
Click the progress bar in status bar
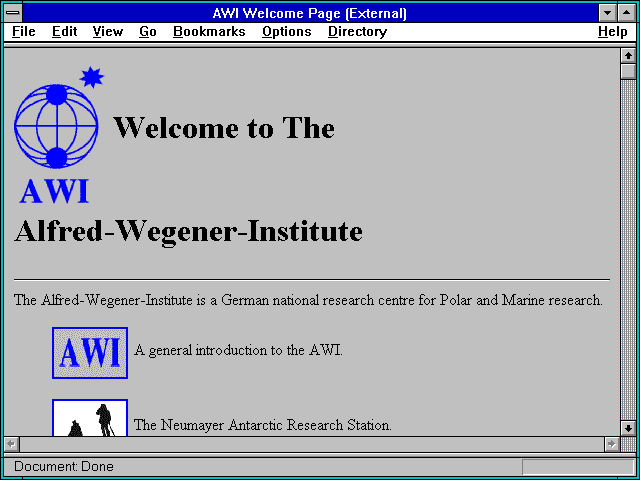[578, 467]
